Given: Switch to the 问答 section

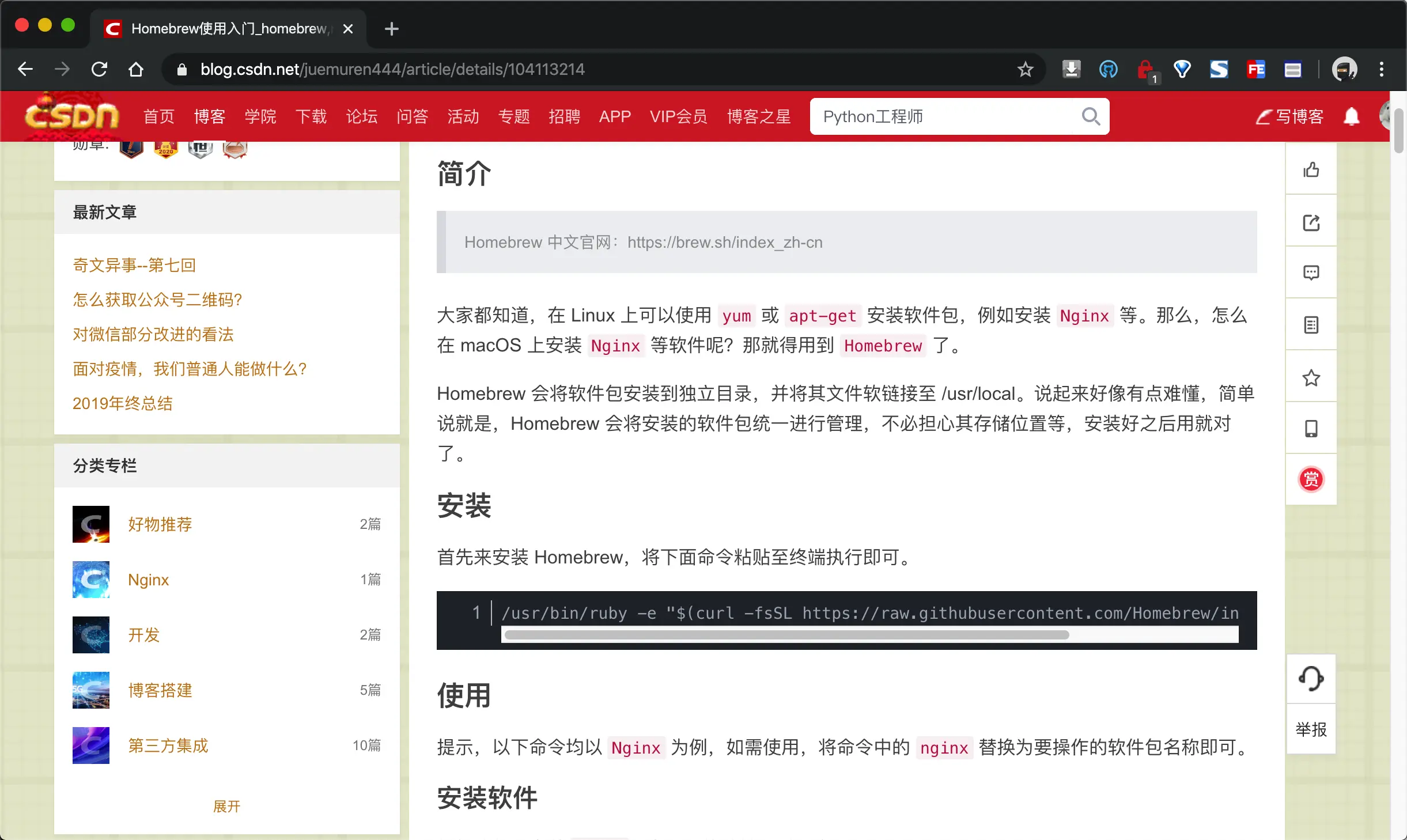Looking at the screenshot, I should click(413, 116).
